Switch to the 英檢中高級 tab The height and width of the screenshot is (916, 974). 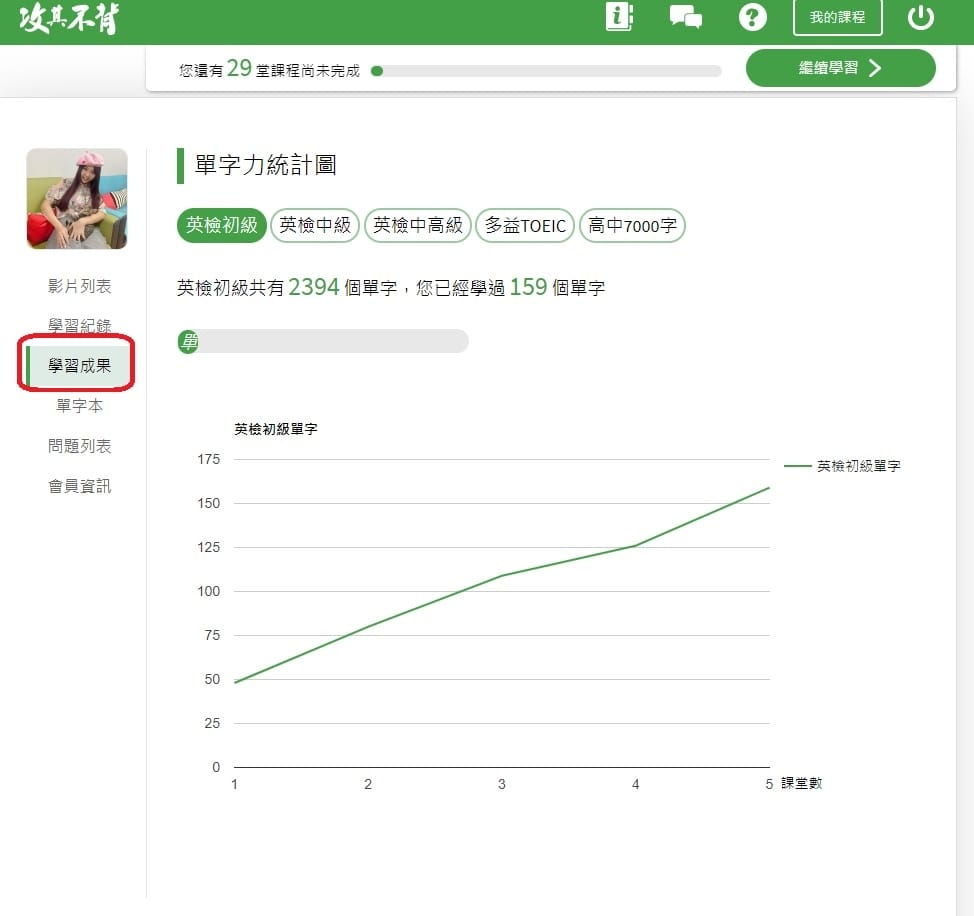tap(418, 225)
